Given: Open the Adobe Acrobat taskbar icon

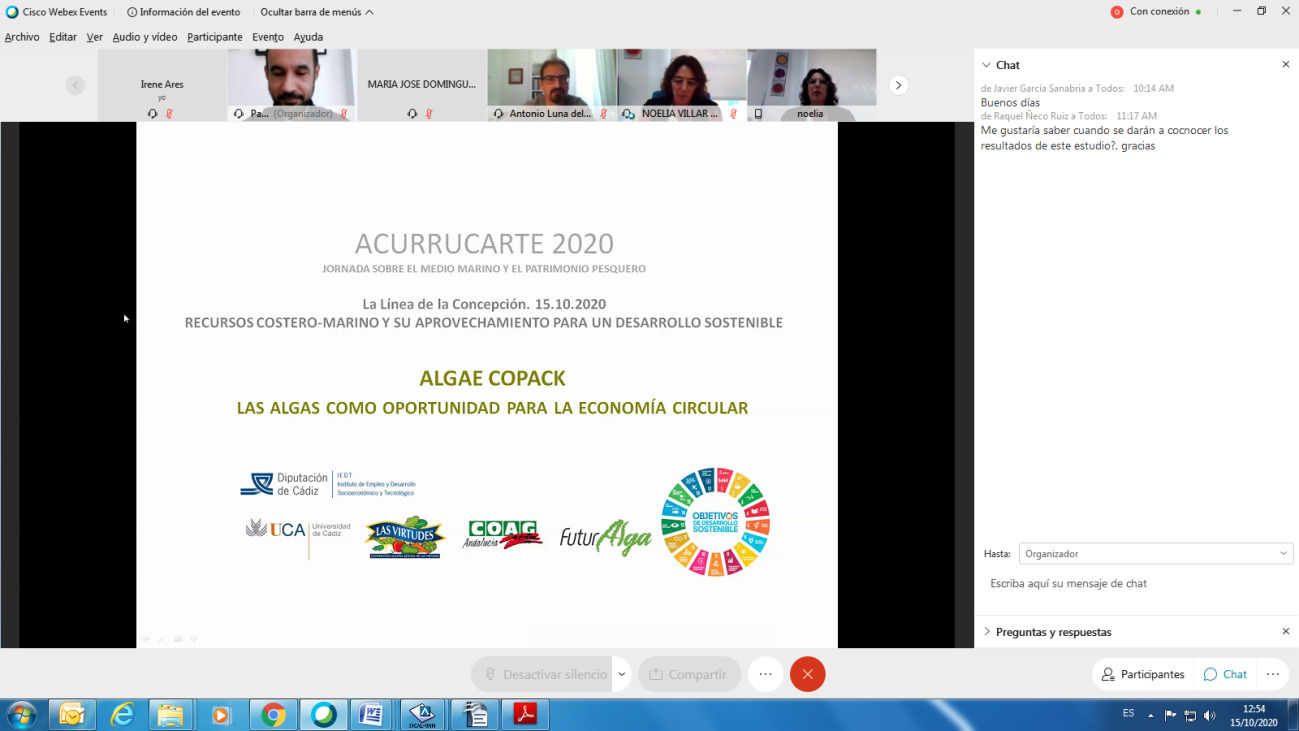Looking at the screenshot, I should tap(525, 714).
